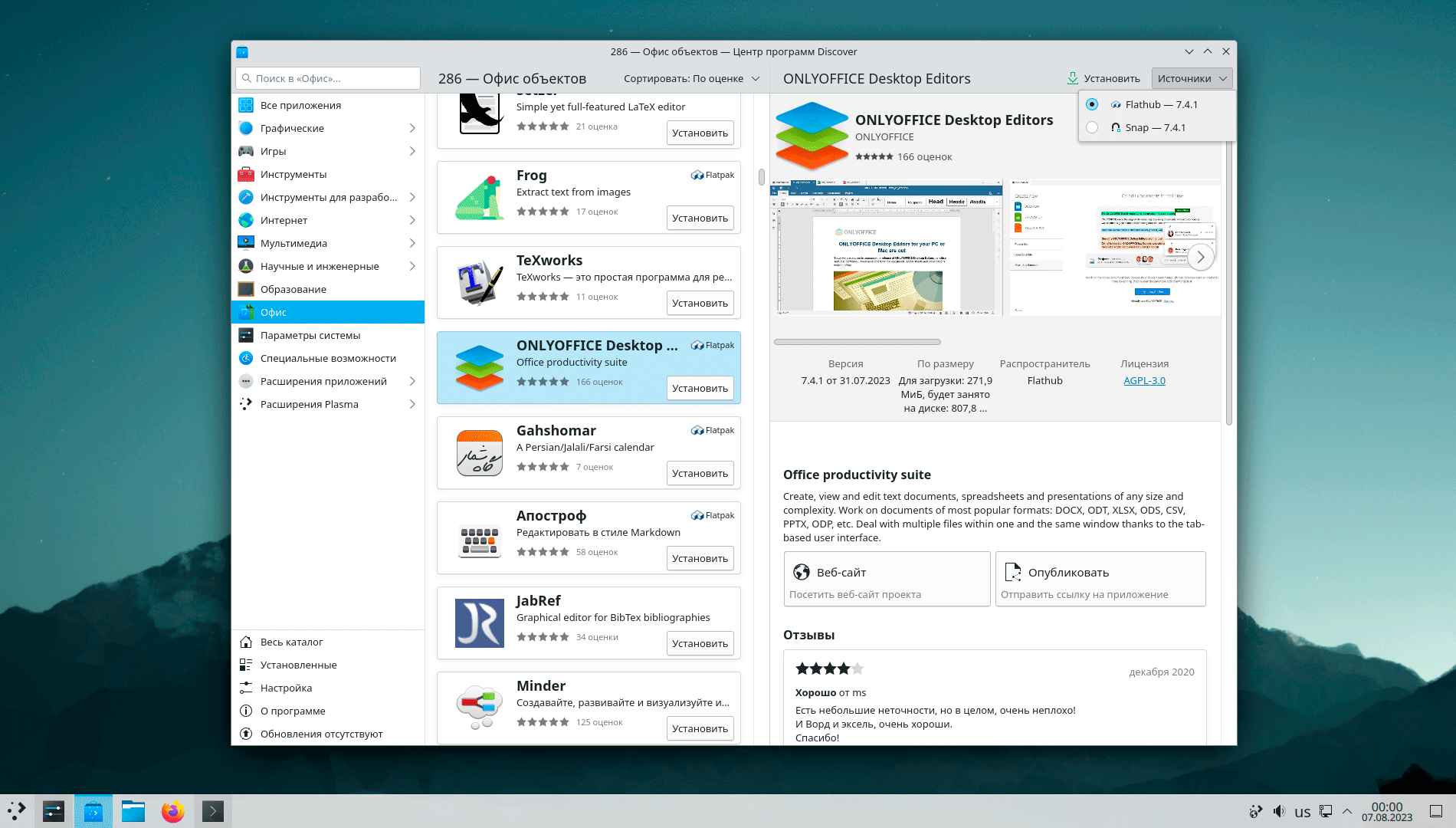1456x828 pixels.
Task: Click the taskbar clock showing 00:00
Action: (1387, 811)
